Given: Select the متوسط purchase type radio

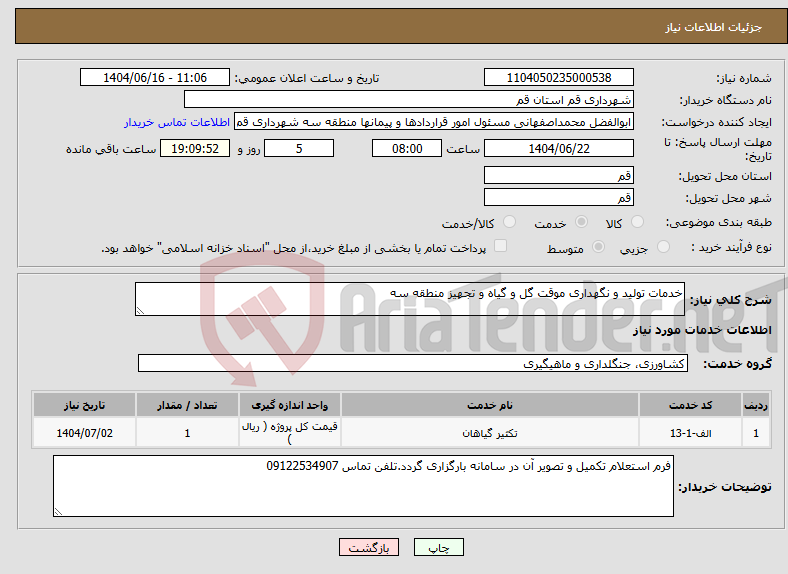Looking at the screenshot, I should pyautogui.click(x=599, y=246).
